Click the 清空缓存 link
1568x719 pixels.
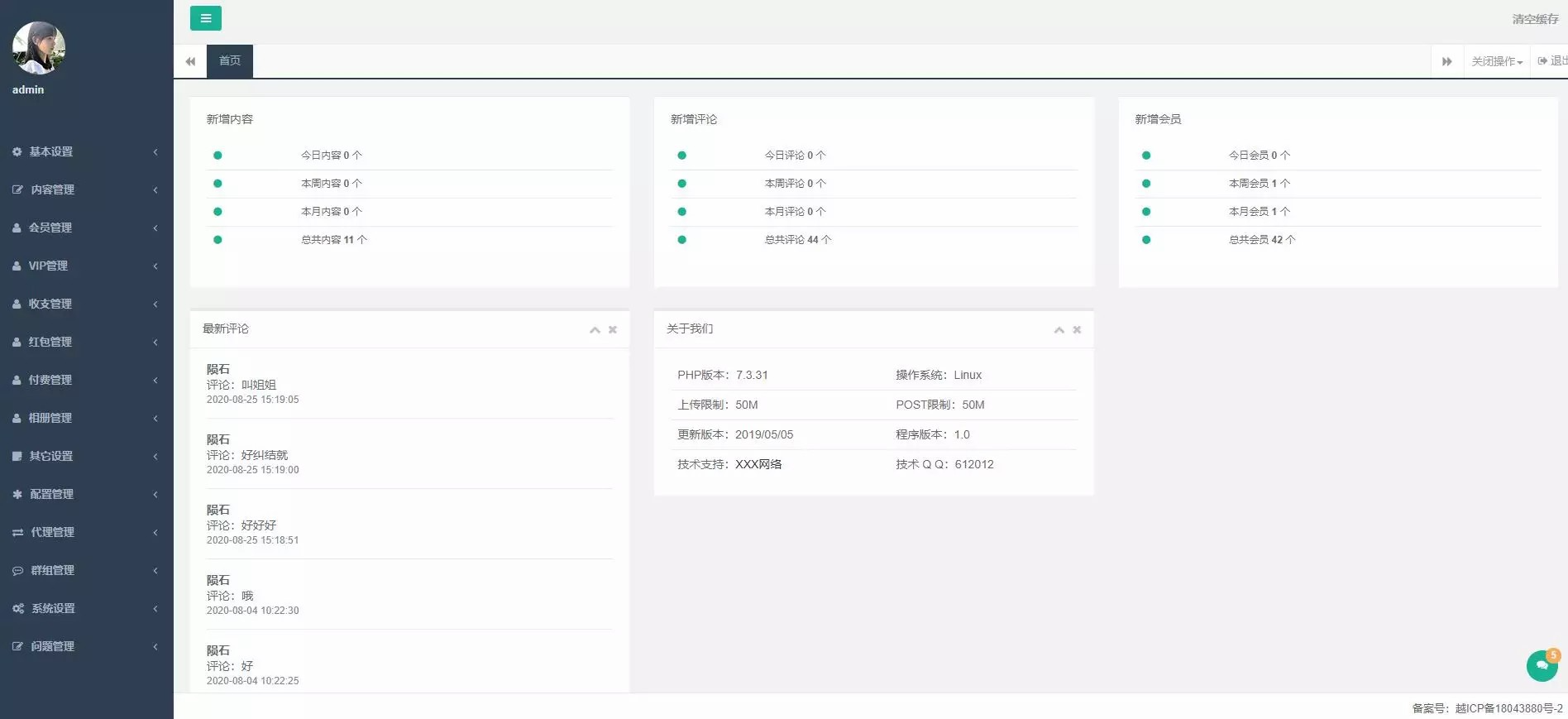[1535, 19]
